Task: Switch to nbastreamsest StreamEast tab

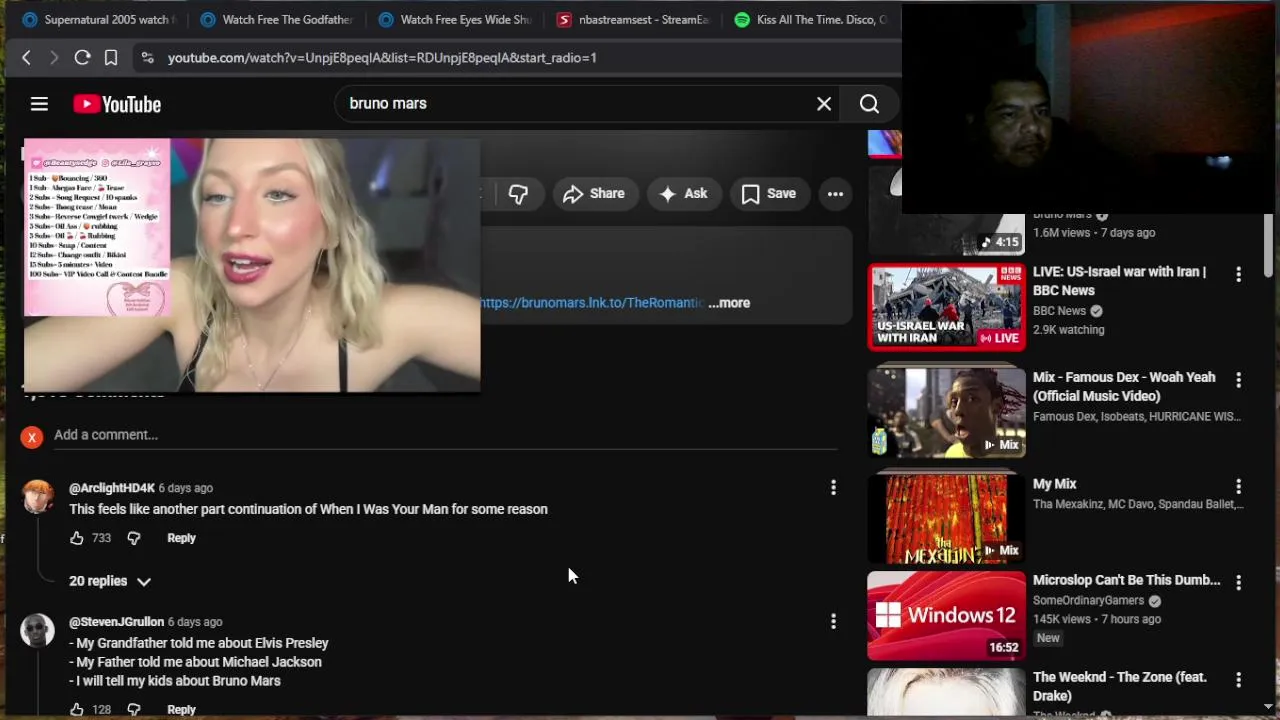Action: point(633,20)
